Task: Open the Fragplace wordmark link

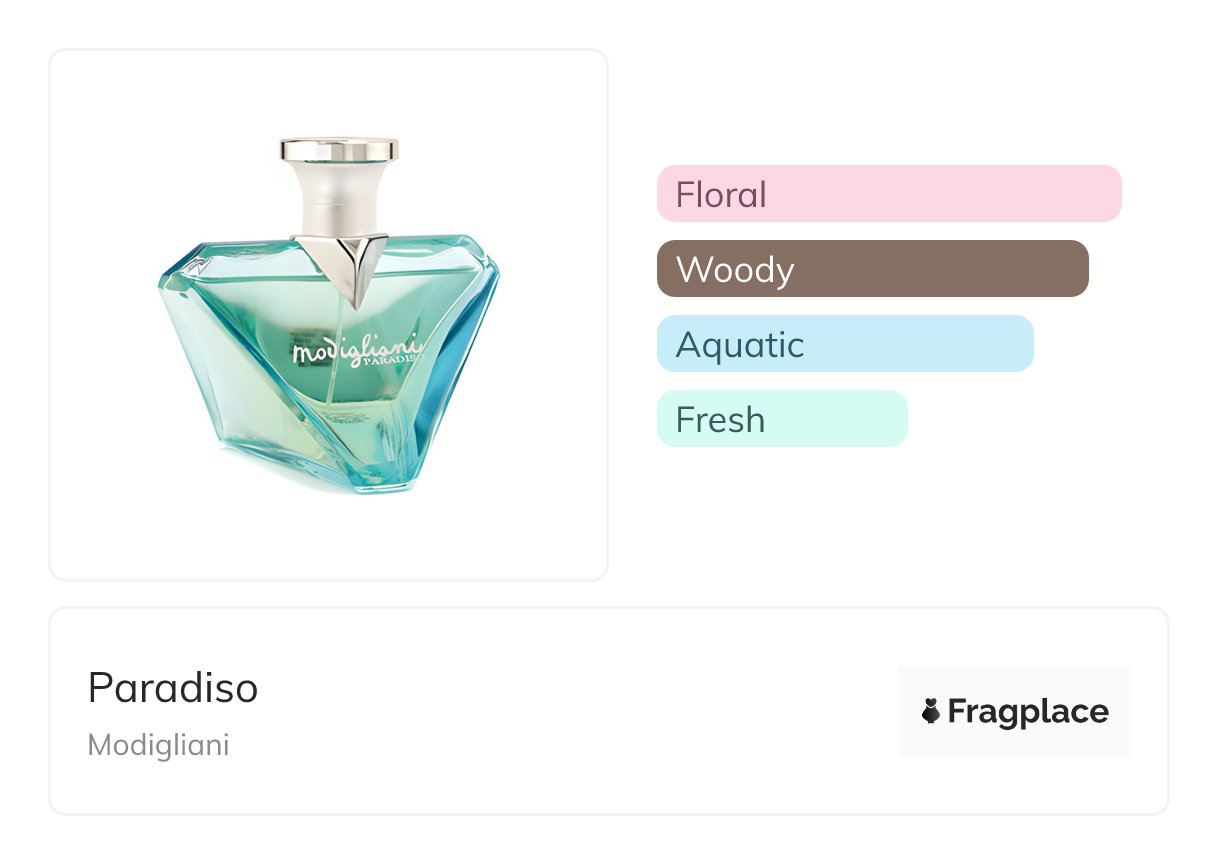Action: [1027, 711]
